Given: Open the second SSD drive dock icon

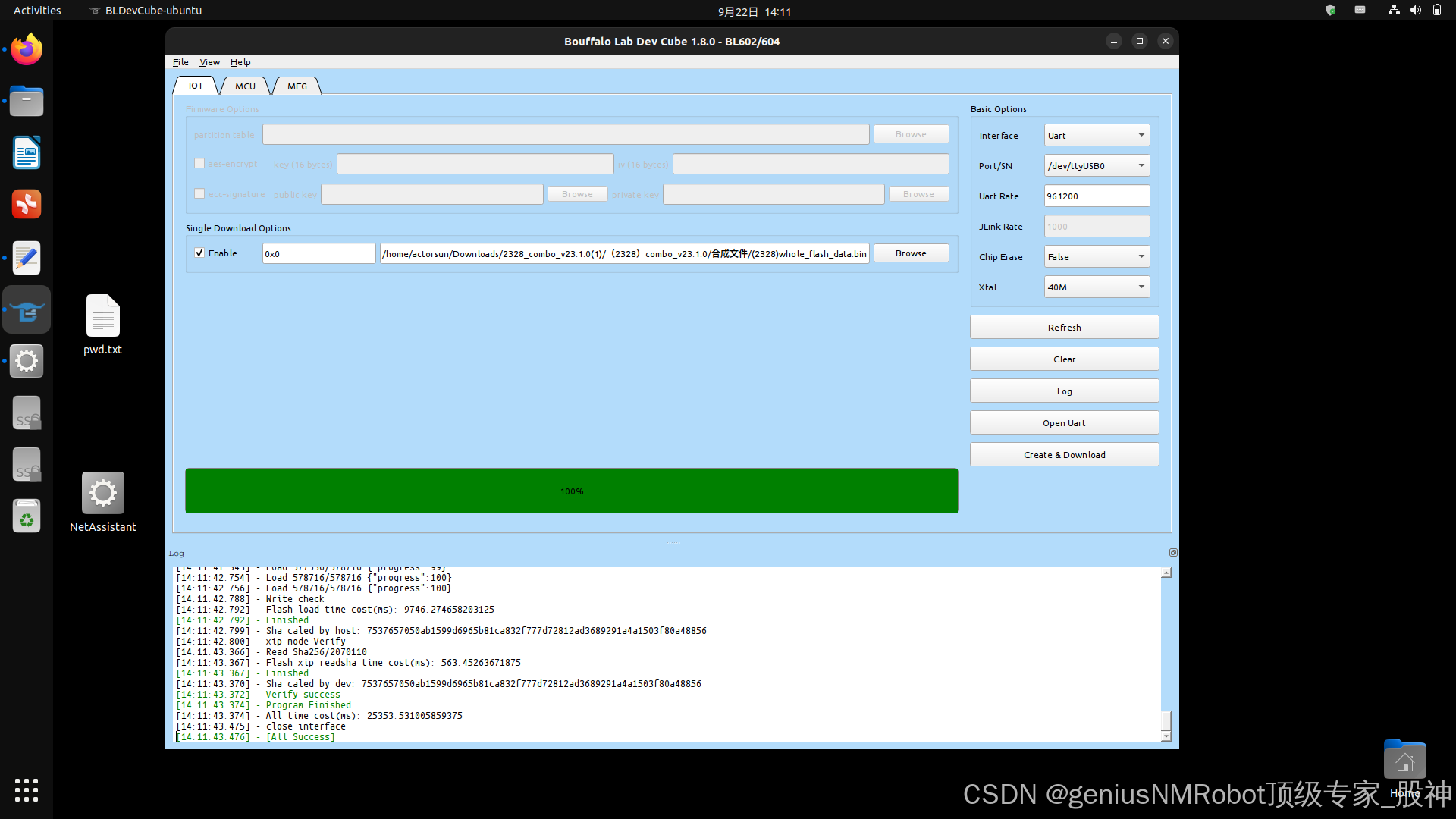Looking at the screenshot, I should [x=27, y=465].
